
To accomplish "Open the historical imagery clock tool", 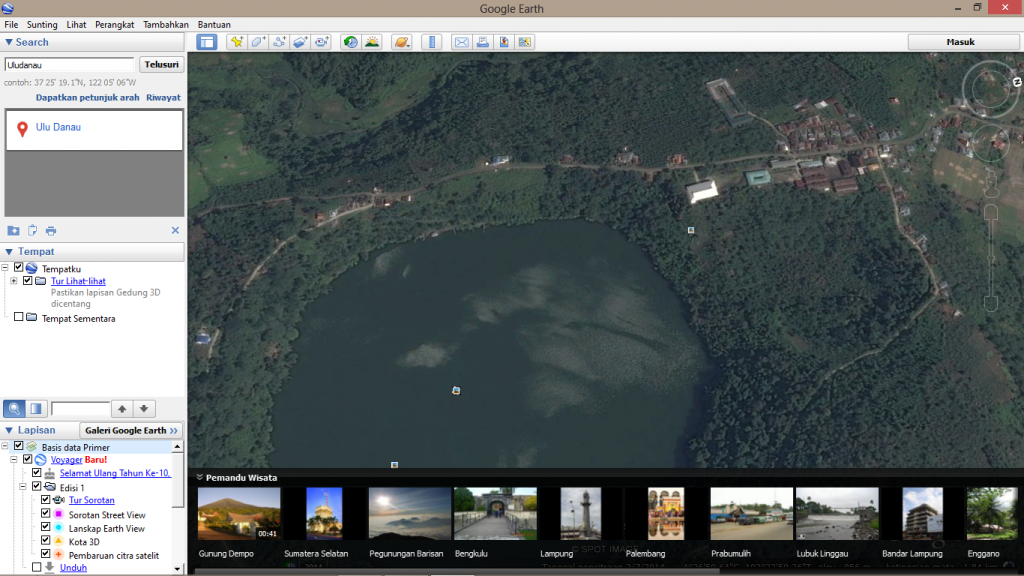I will pos(350,42).
